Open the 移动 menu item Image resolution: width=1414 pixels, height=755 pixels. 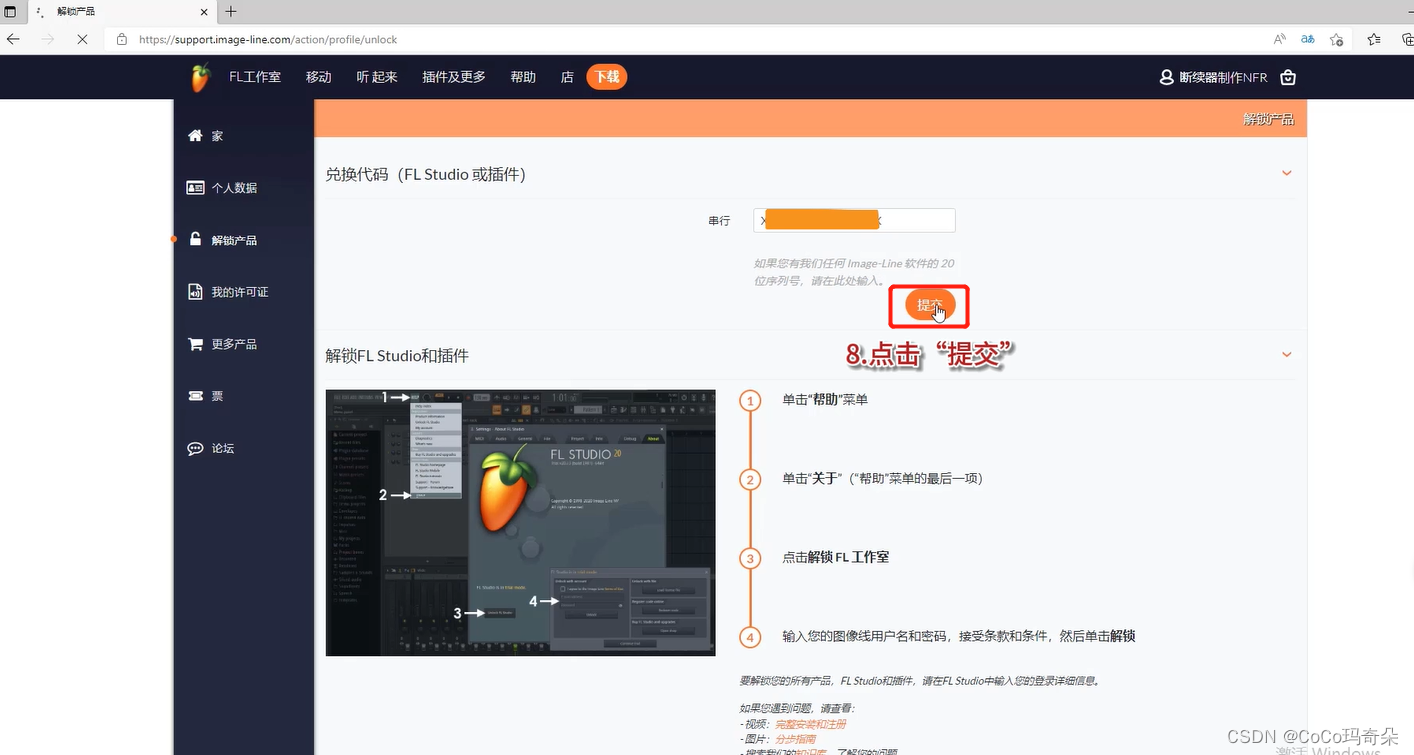(319, 77)
